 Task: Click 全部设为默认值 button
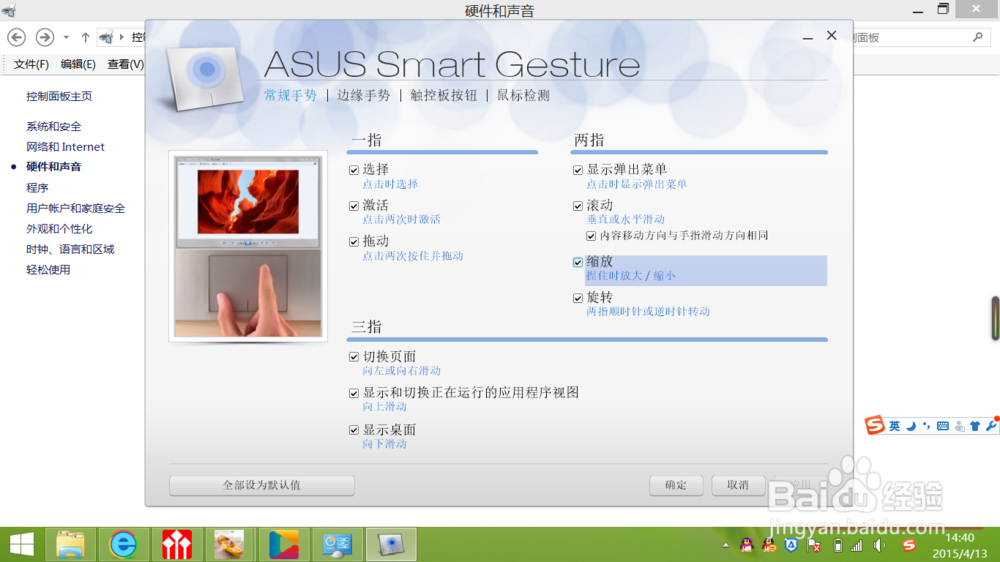(261, 485)
